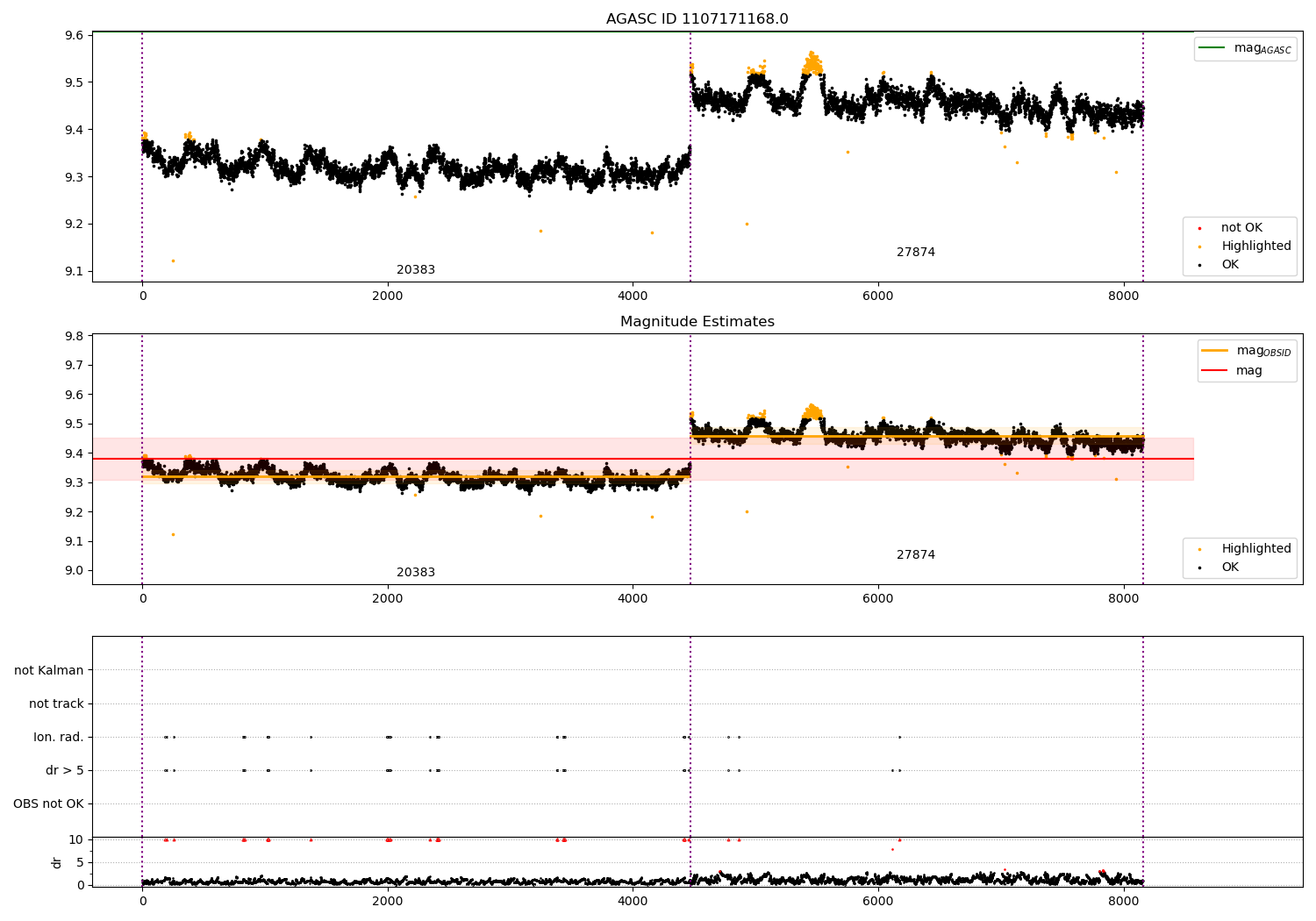
Task: Click the plot title 'AGASC ID 1107171168.0'
Action: pos(697,19)
